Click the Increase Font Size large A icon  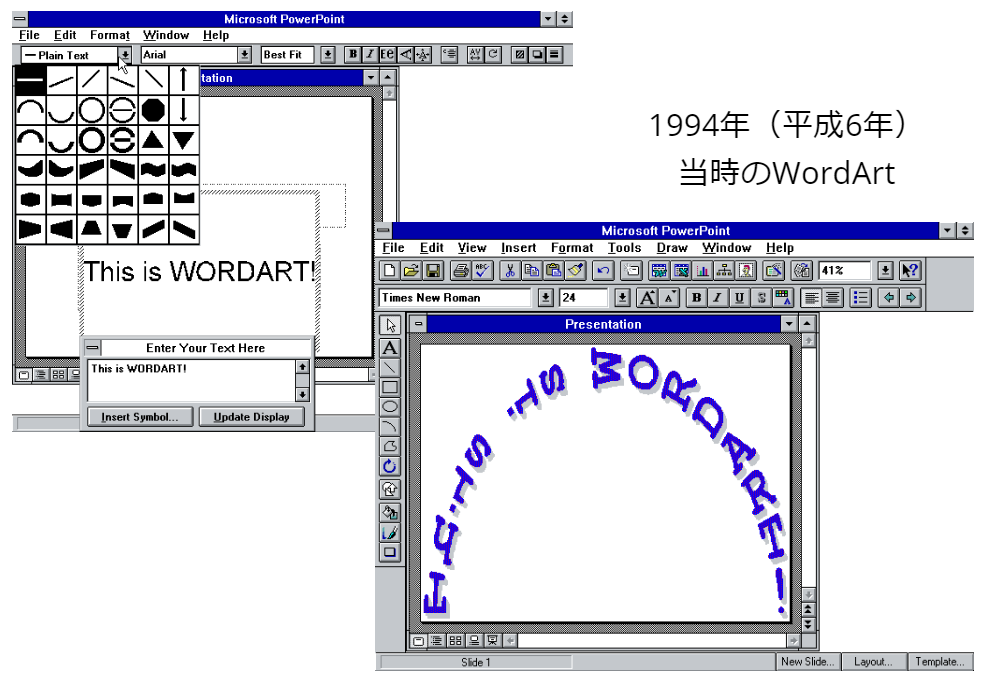tap(647, 298)
